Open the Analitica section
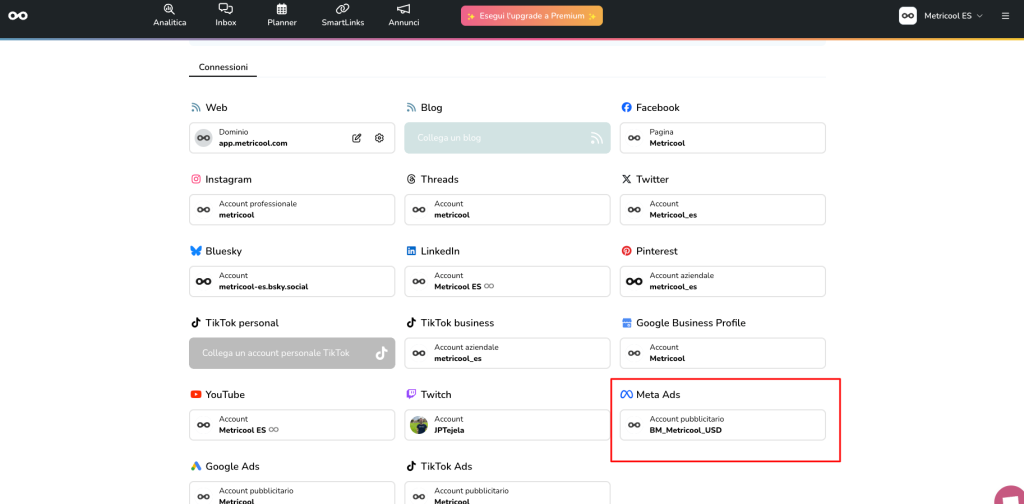 click(x=169, y=15)
